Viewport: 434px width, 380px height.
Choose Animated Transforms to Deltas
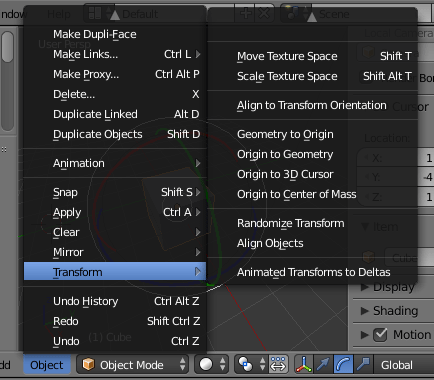(x=312, y=272)
